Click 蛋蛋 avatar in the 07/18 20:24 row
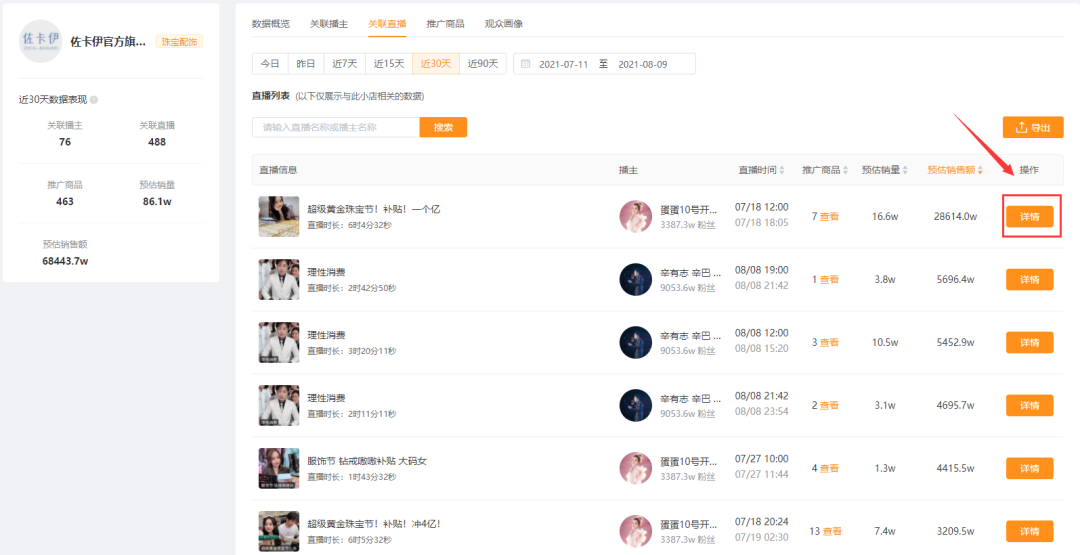Screen dimensions: 1080x555 [636, 532]
